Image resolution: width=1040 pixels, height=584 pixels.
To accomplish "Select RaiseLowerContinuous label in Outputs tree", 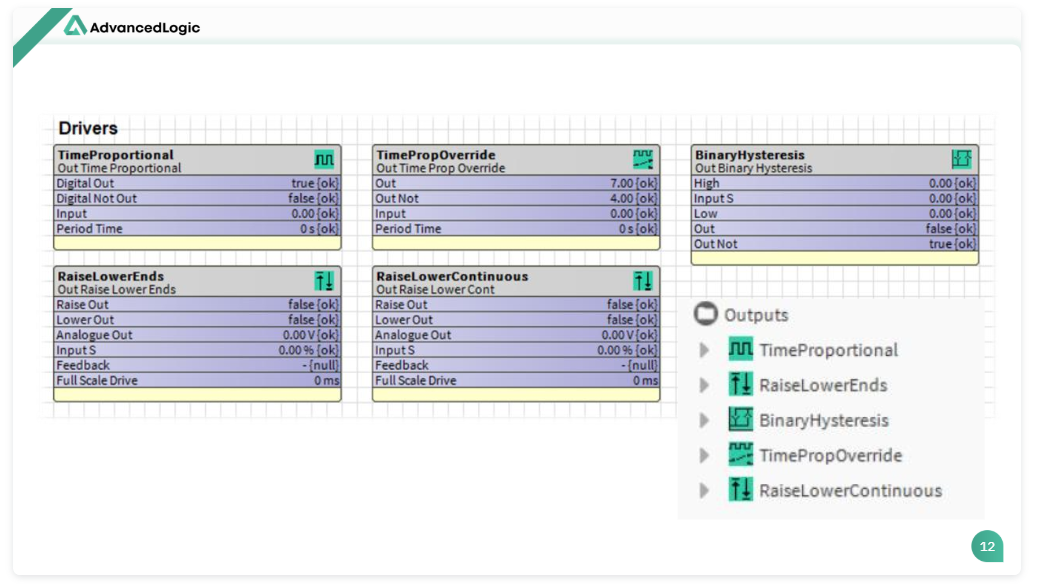I will tap(850, 491).
